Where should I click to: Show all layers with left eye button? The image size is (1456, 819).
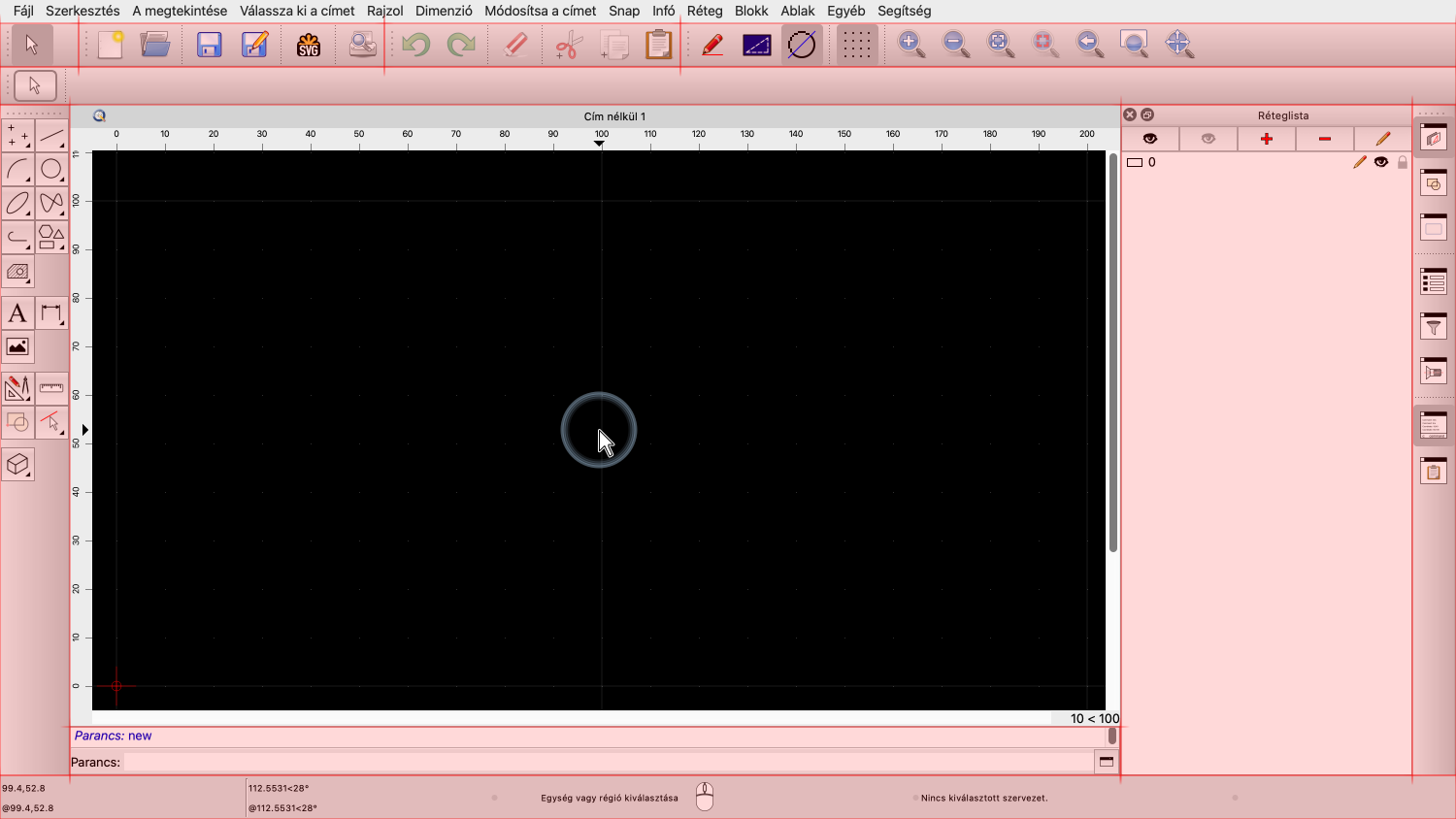tap(1149, 139)
